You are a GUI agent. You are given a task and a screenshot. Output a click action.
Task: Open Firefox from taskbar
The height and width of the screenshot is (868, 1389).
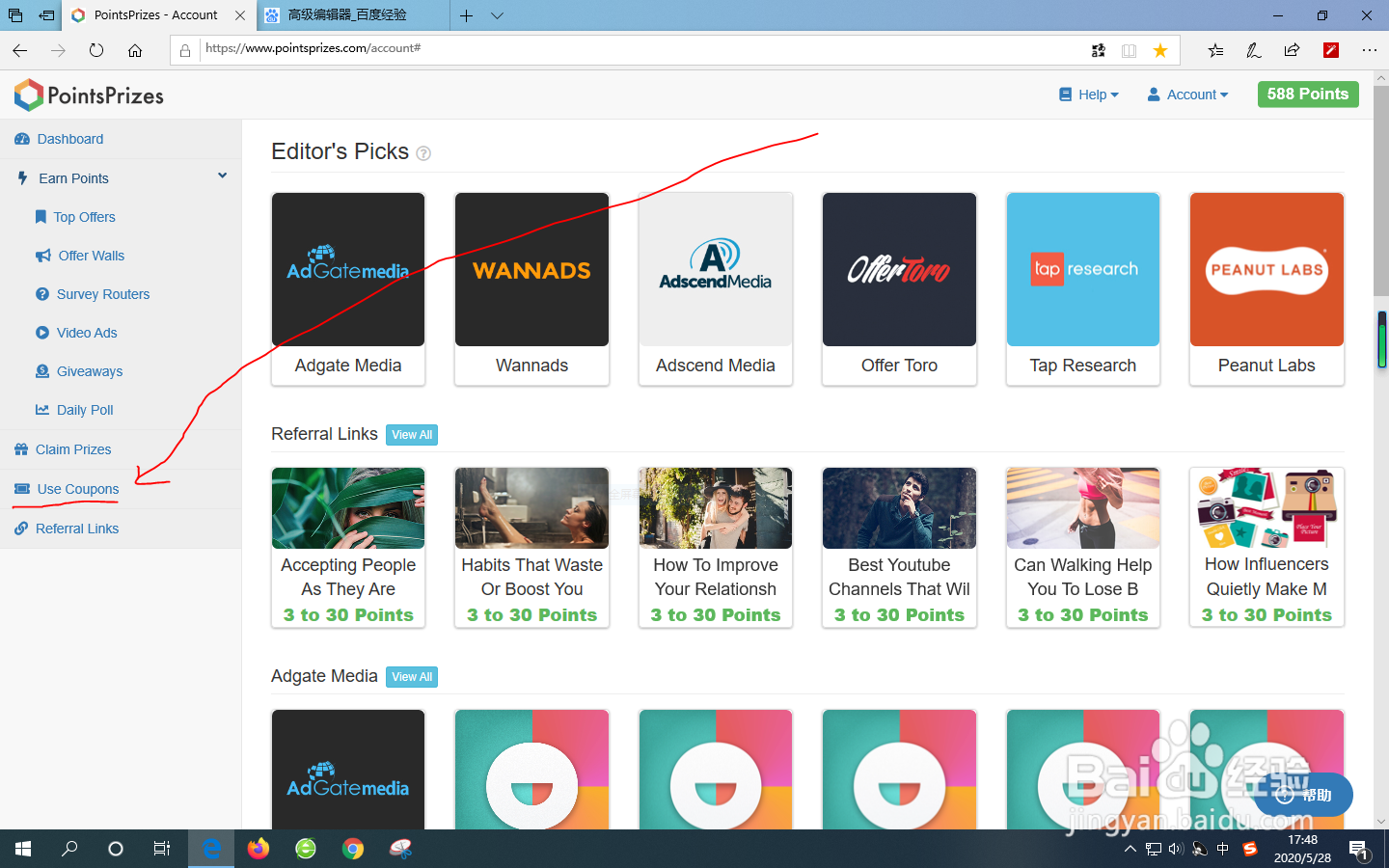pos(259,849)
